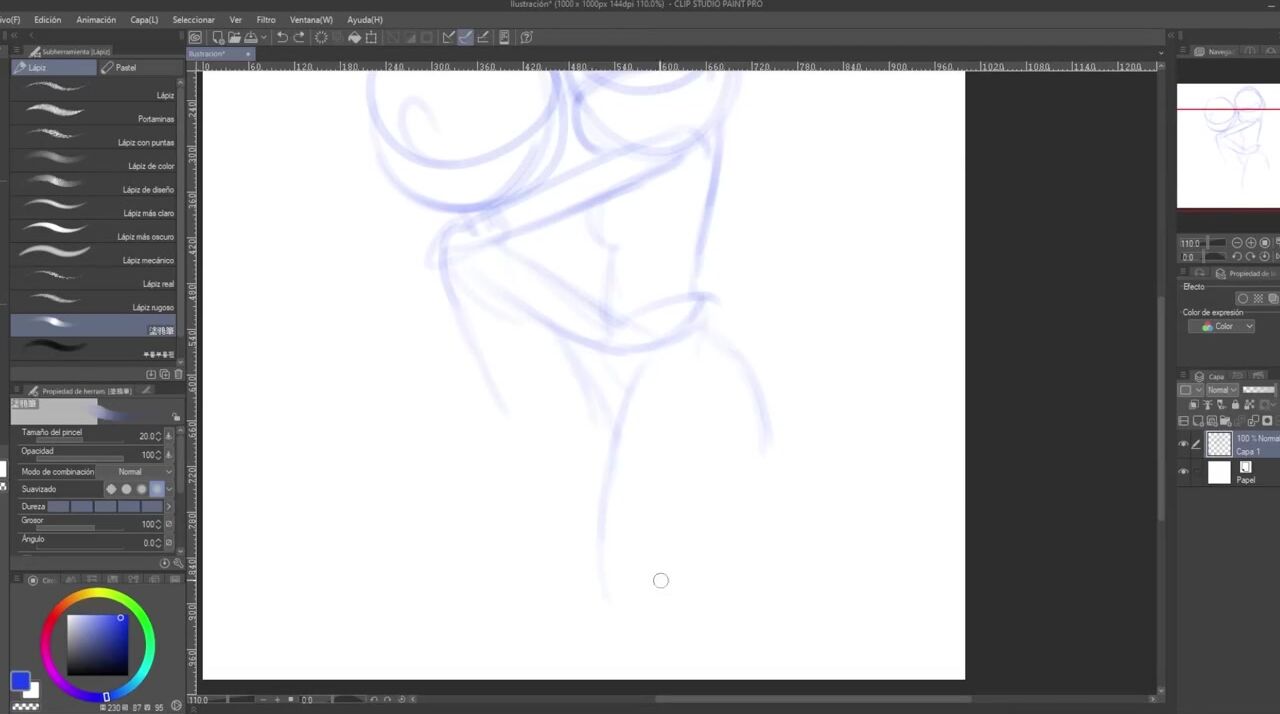The image size is (1280, 714).
Task: Switch to the Pastel tool tab
Action: coord(126,68)
